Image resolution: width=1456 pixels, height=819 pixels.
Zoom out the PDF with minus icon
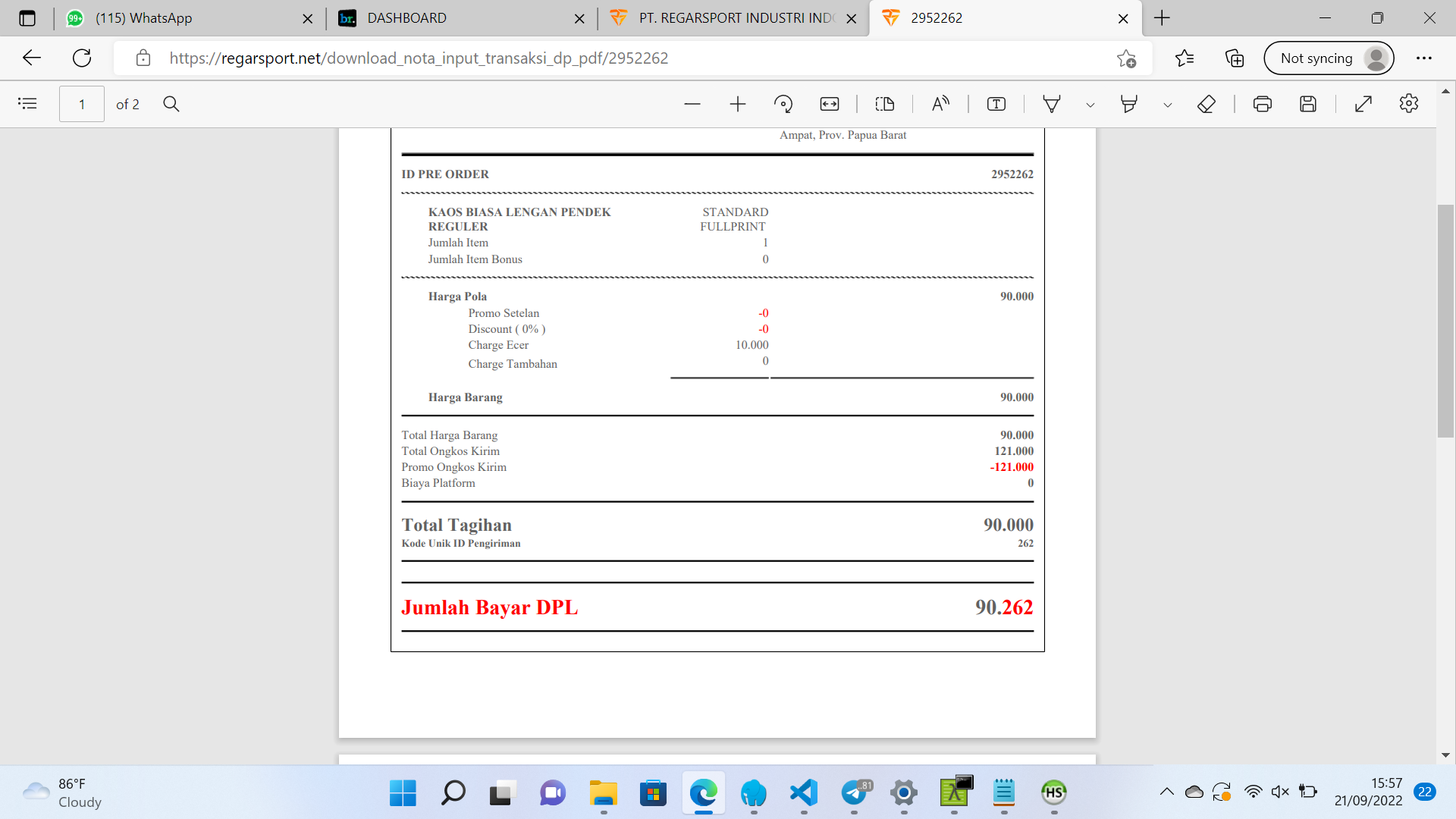[692, 104]
